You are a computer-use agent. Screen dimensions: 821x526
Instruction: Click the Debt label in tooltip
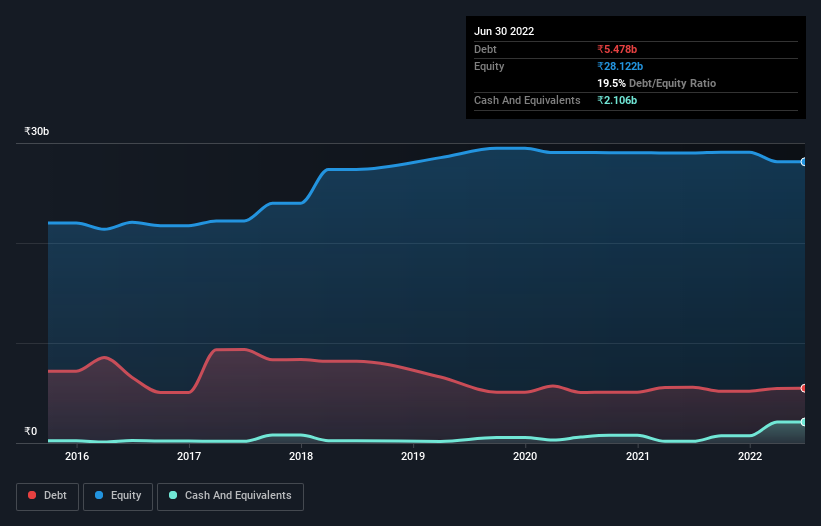pyautogui.click(x=485, y=49)
